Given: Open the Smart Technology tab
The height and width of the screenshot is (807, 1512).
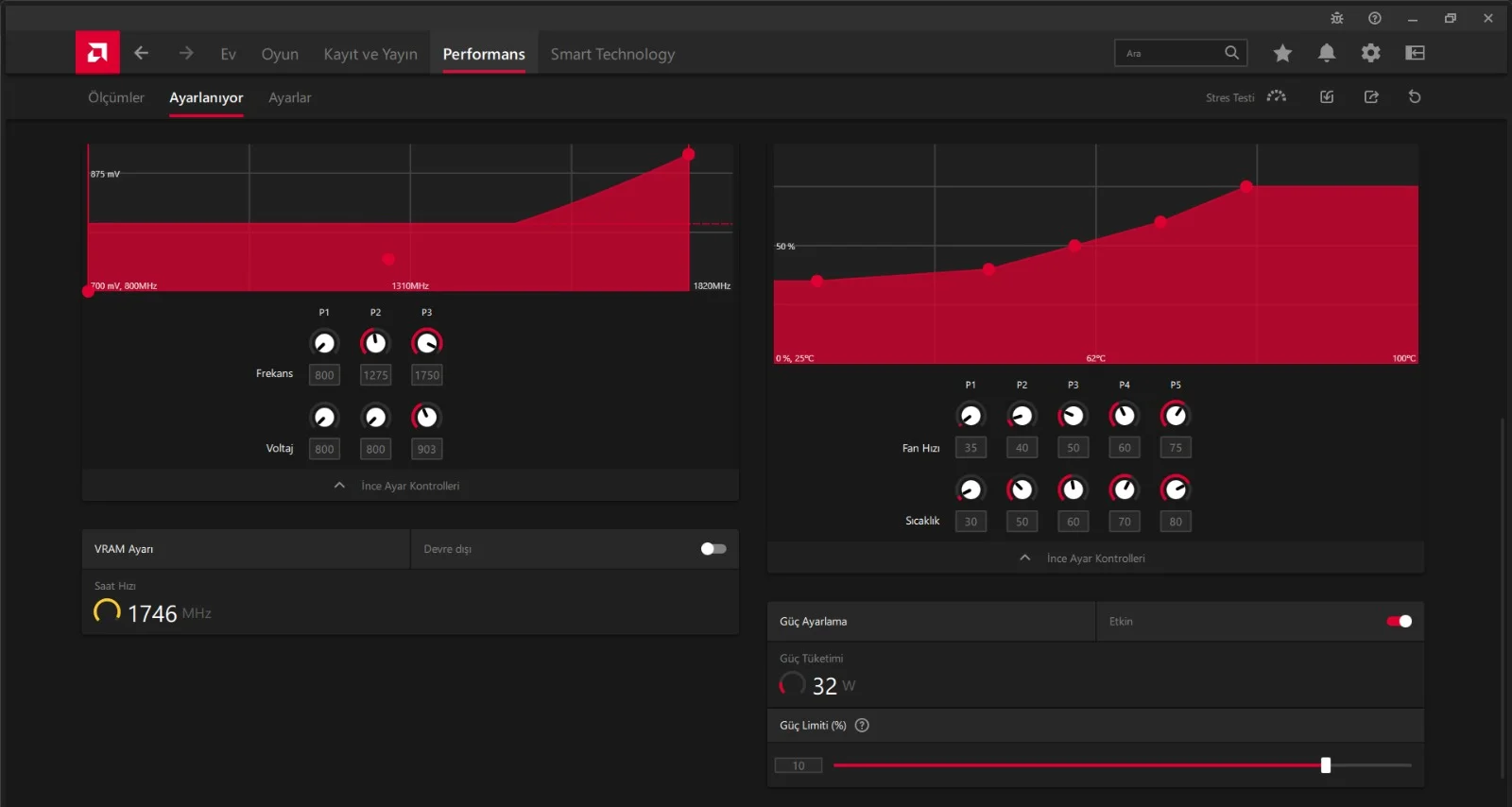Looking at the screenshot, I should click(612, 54).
